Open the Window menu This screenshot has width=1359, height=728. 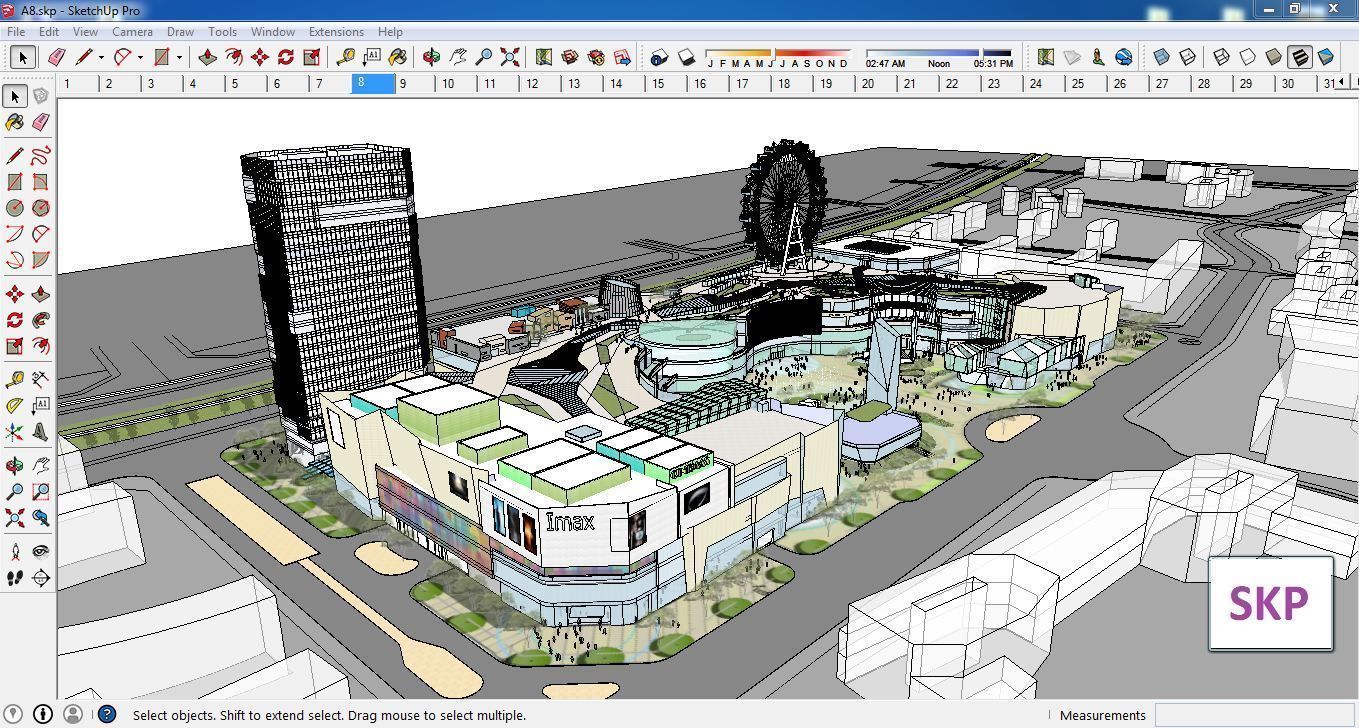pyautogui.click(x=272, y=32)
